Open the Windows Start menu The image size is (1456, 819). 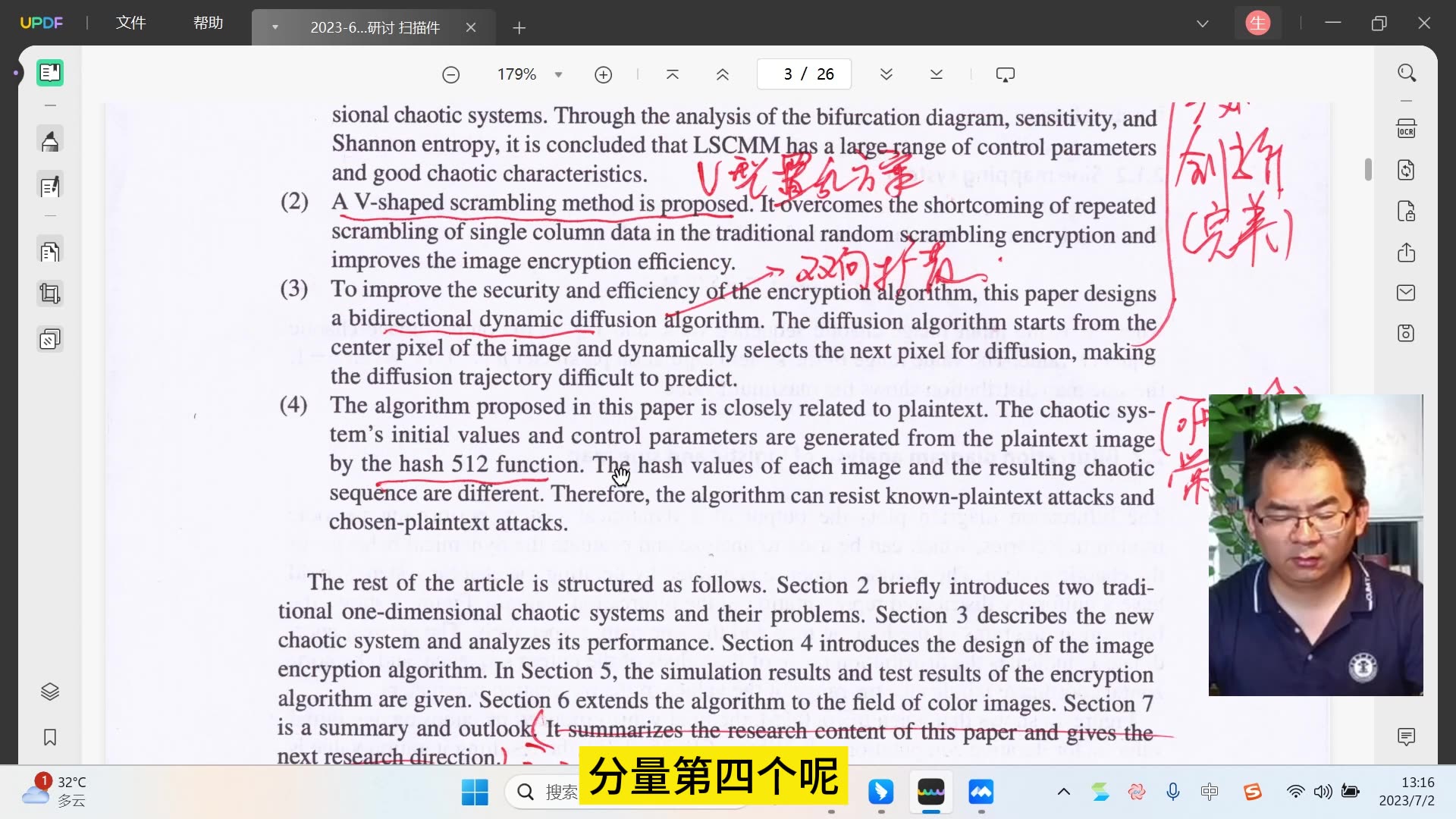point(475,792)
